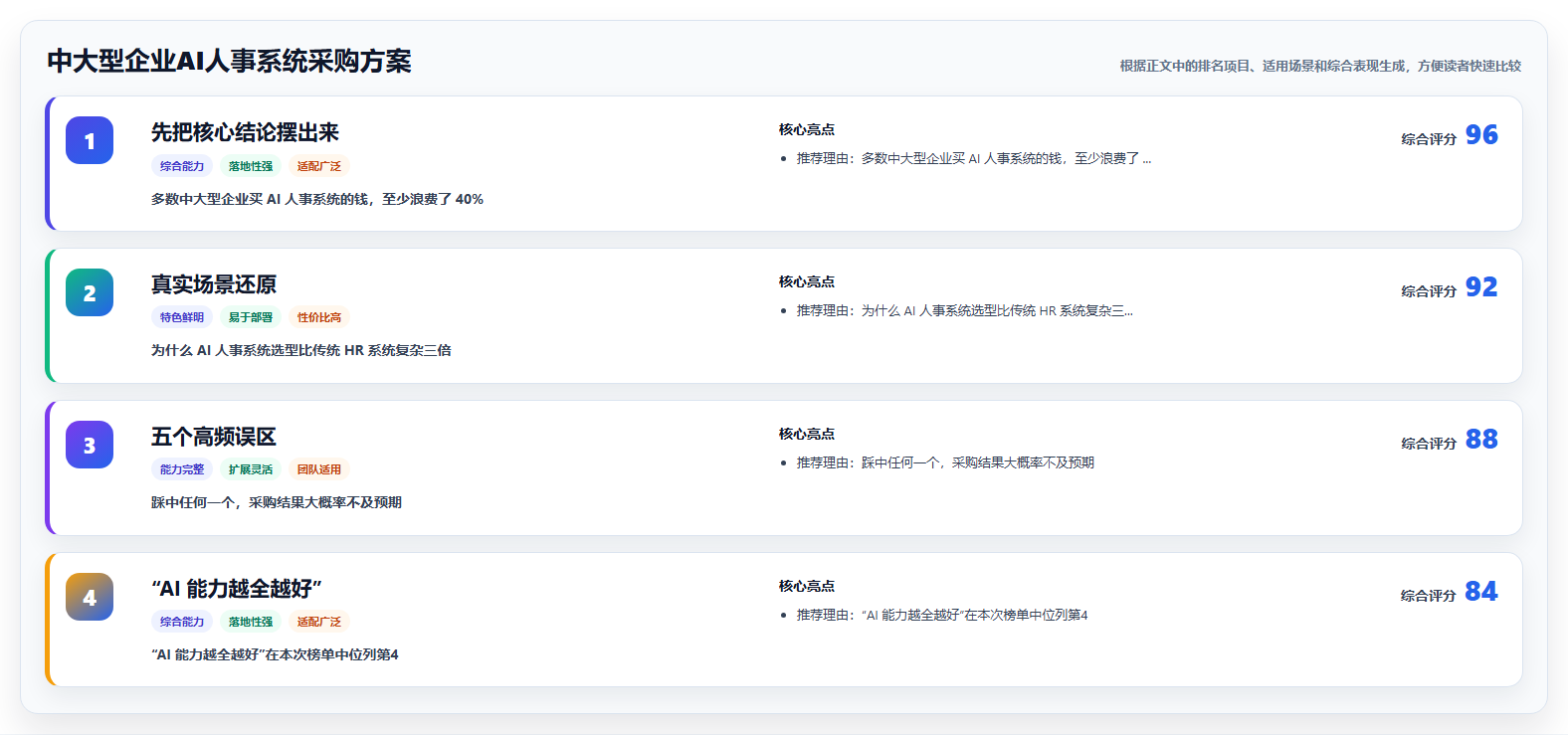Click the score value 88
Viewport: 1568px width, 735px height.
tap(1481, 440)
